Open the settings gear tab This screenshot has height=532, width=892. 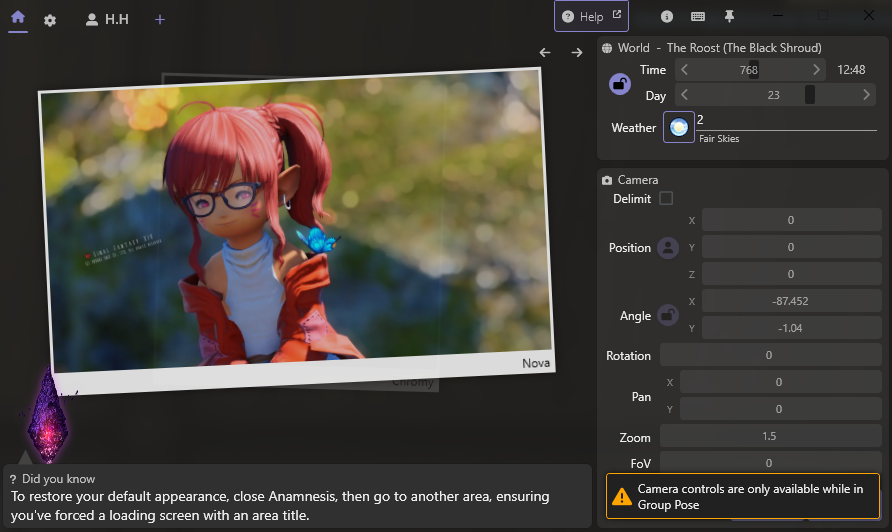pos(50,20)
